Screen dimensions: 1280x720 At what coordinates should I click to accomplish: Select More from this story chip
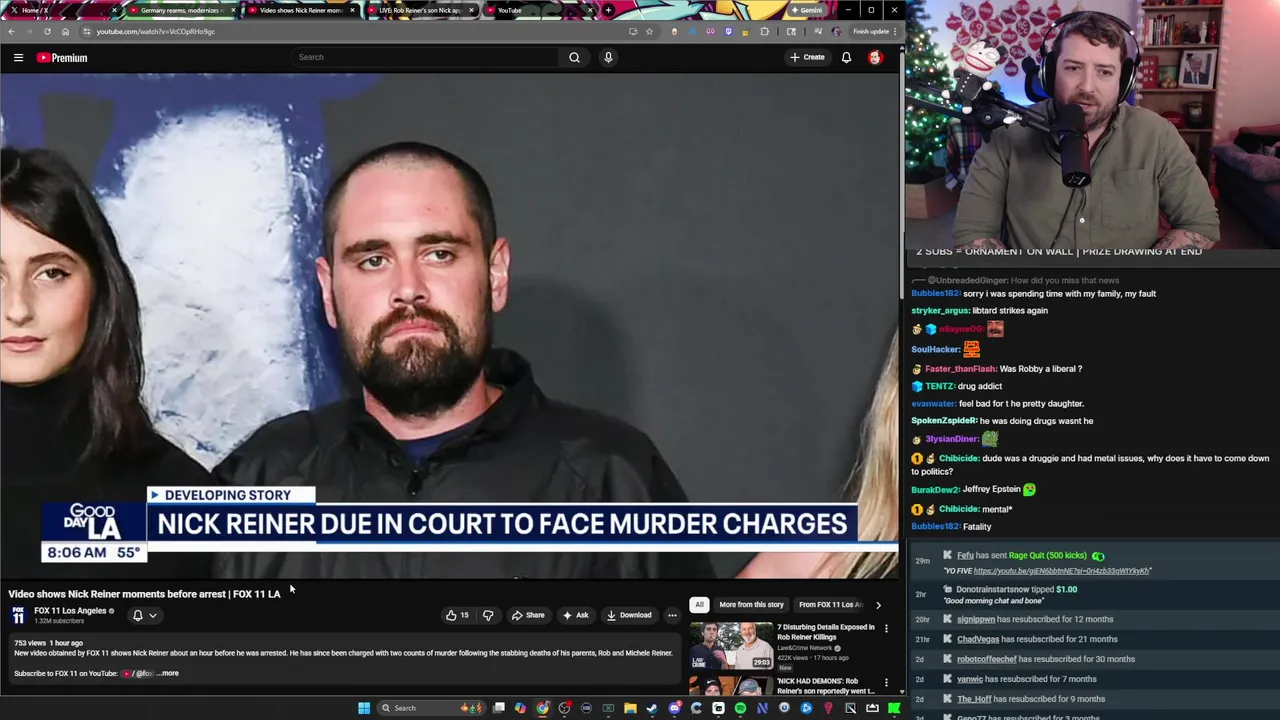751,604
